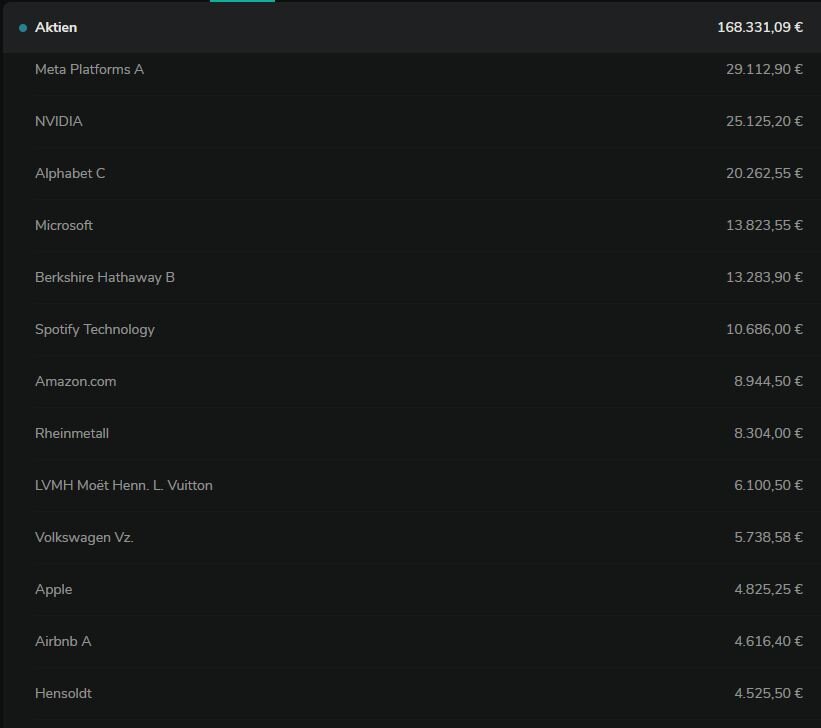Viewport: 821px width, 728px height.
Task: Open Berkshire Hathaway B entry
Action: [x=105, y=278]
